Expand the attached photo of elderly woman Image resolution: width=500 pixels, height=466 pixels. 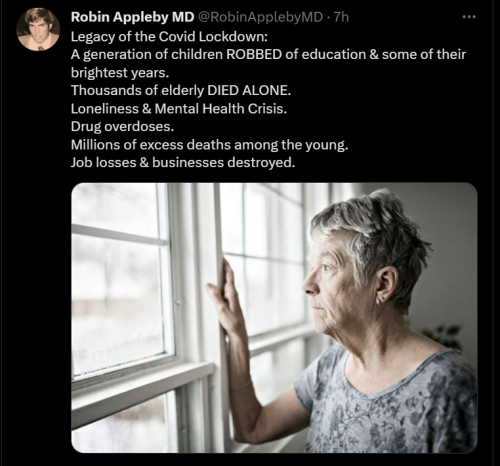pos(274,318)
